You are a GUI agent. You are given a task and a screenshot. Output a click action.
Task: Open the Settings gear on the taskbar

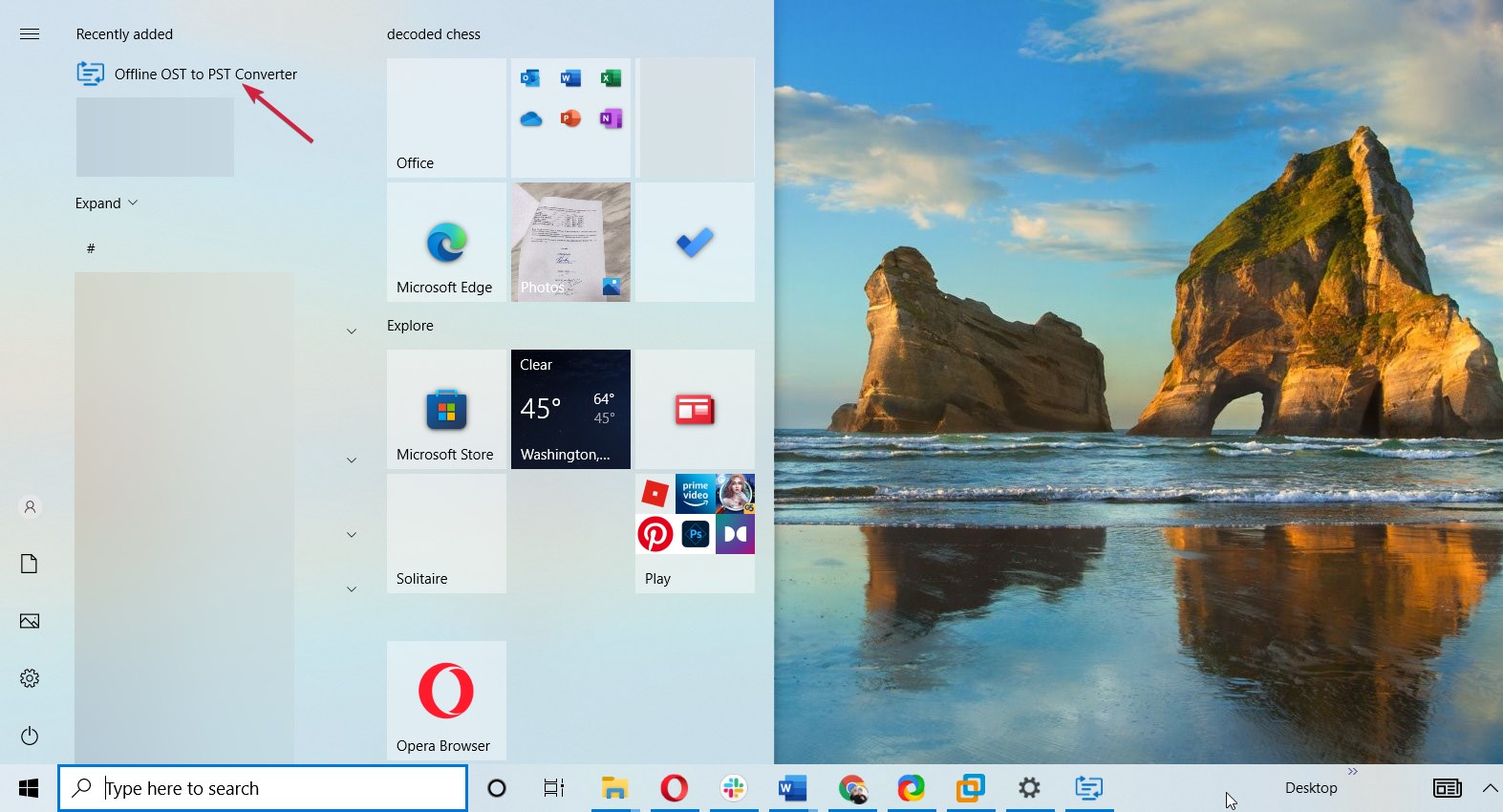coord(1029,788)
